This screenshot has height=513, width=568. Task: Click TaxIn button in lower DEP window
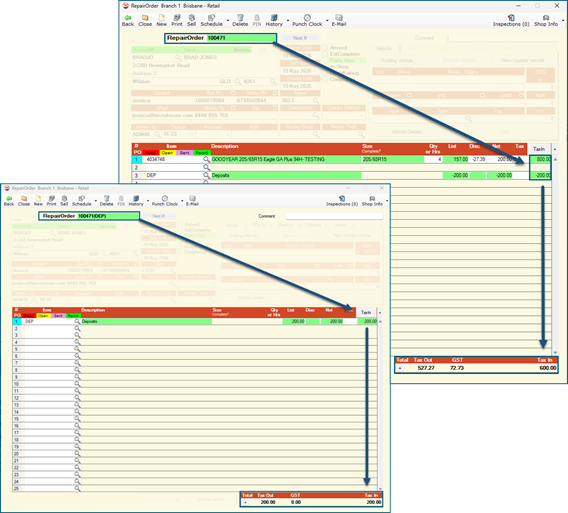[x=366, y=312]
